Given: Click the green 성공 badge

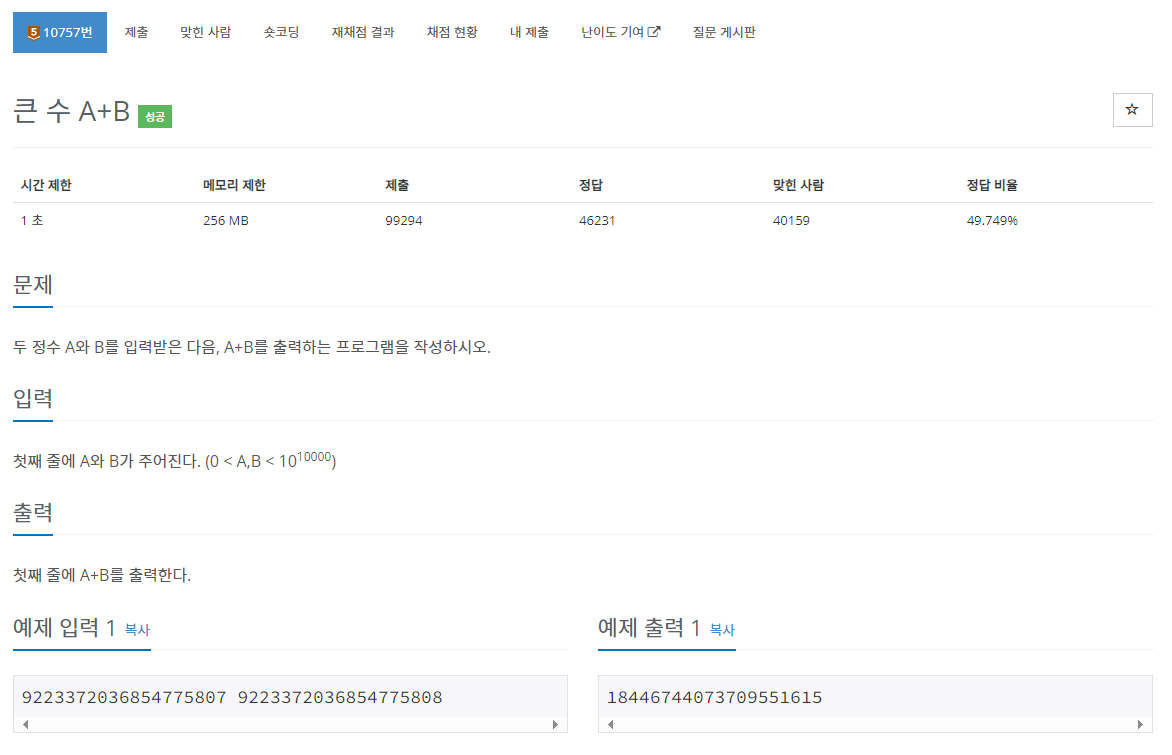Looking at the screenshot, I should [155, 117].
